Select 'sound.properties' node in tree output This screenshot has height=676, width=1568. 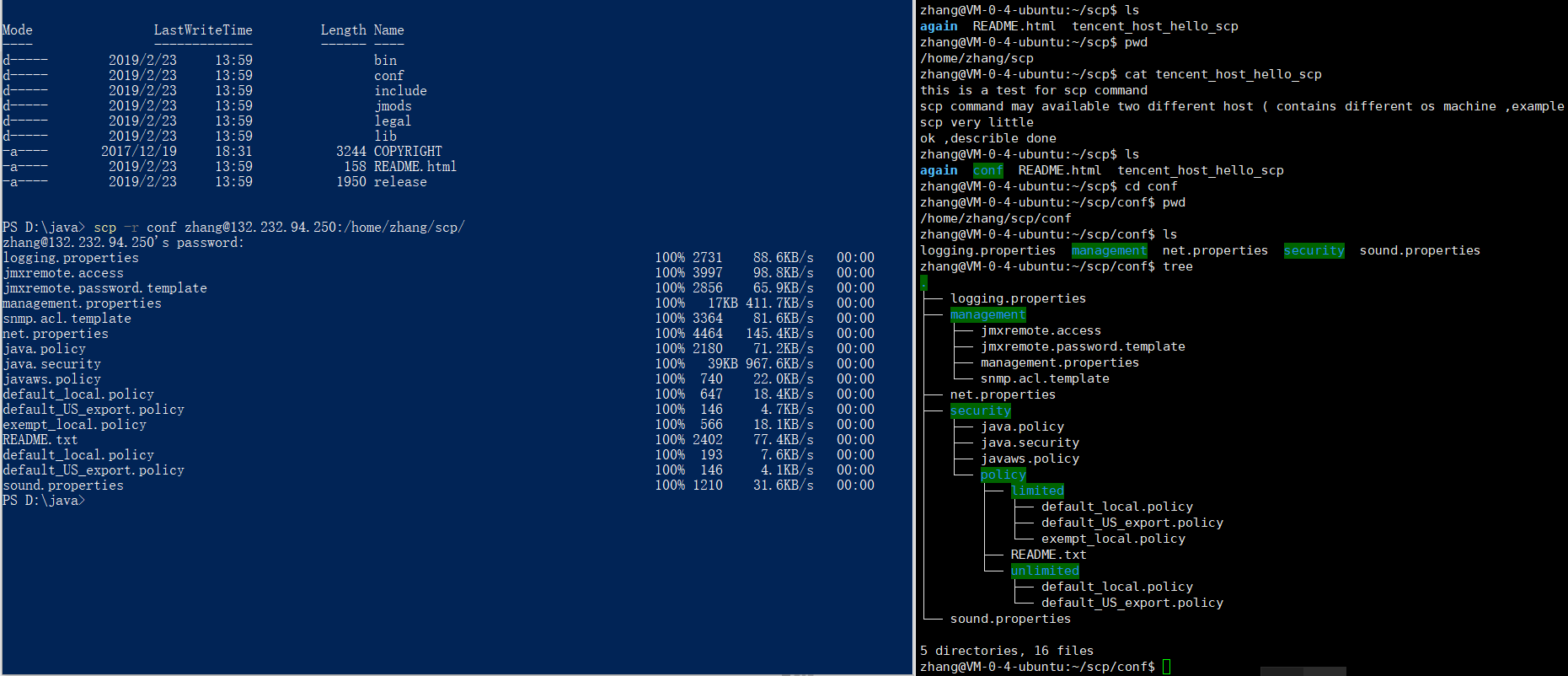coord(1010,619)
